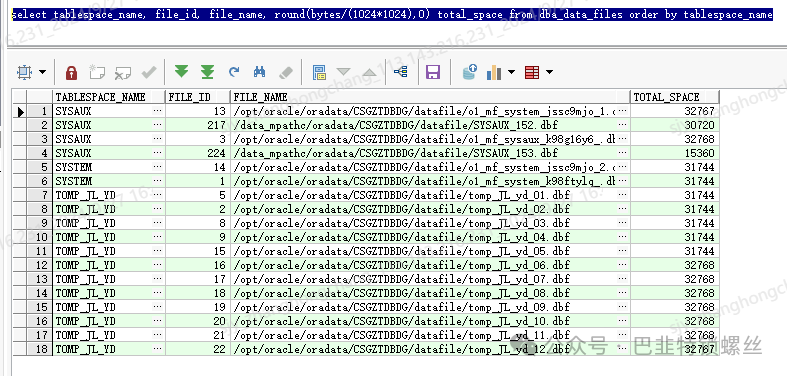787x376 pixels.
Task: Click the green fetch last page arrow
Action: pos(207,72)
